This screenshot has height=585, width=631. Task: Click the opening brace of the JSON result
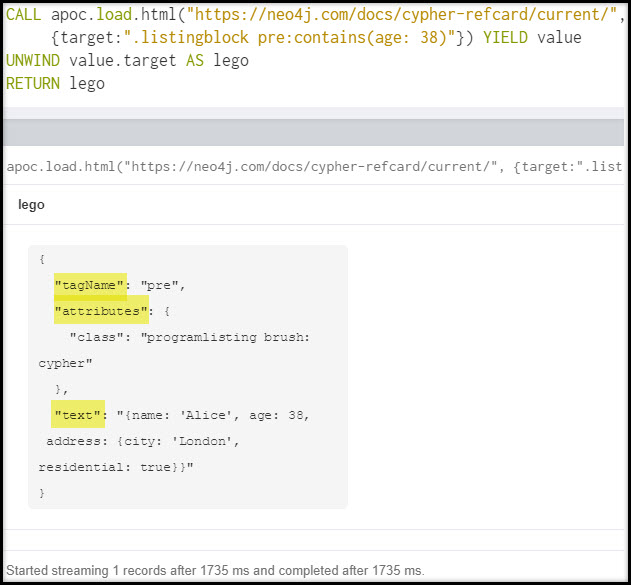point(42,259)
